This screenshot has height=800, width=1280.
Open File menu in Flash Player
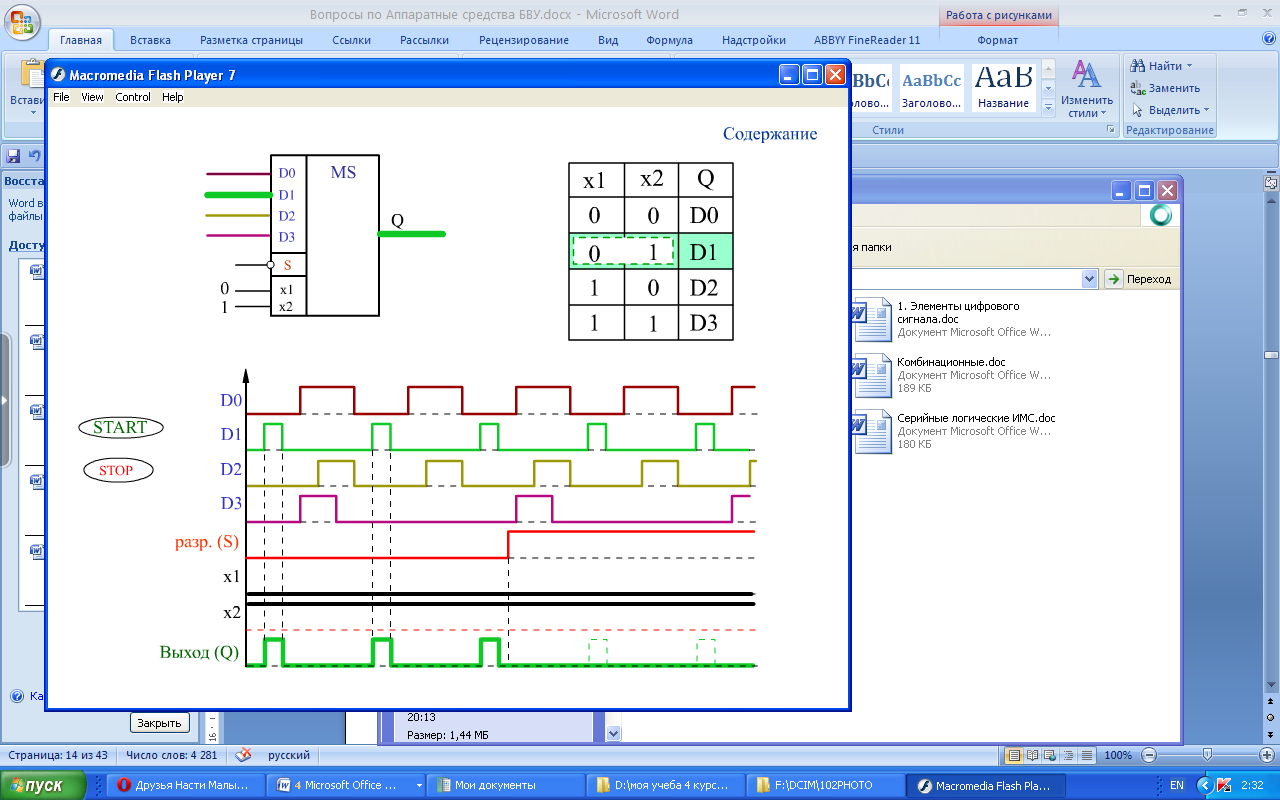[x=61, y=97]
